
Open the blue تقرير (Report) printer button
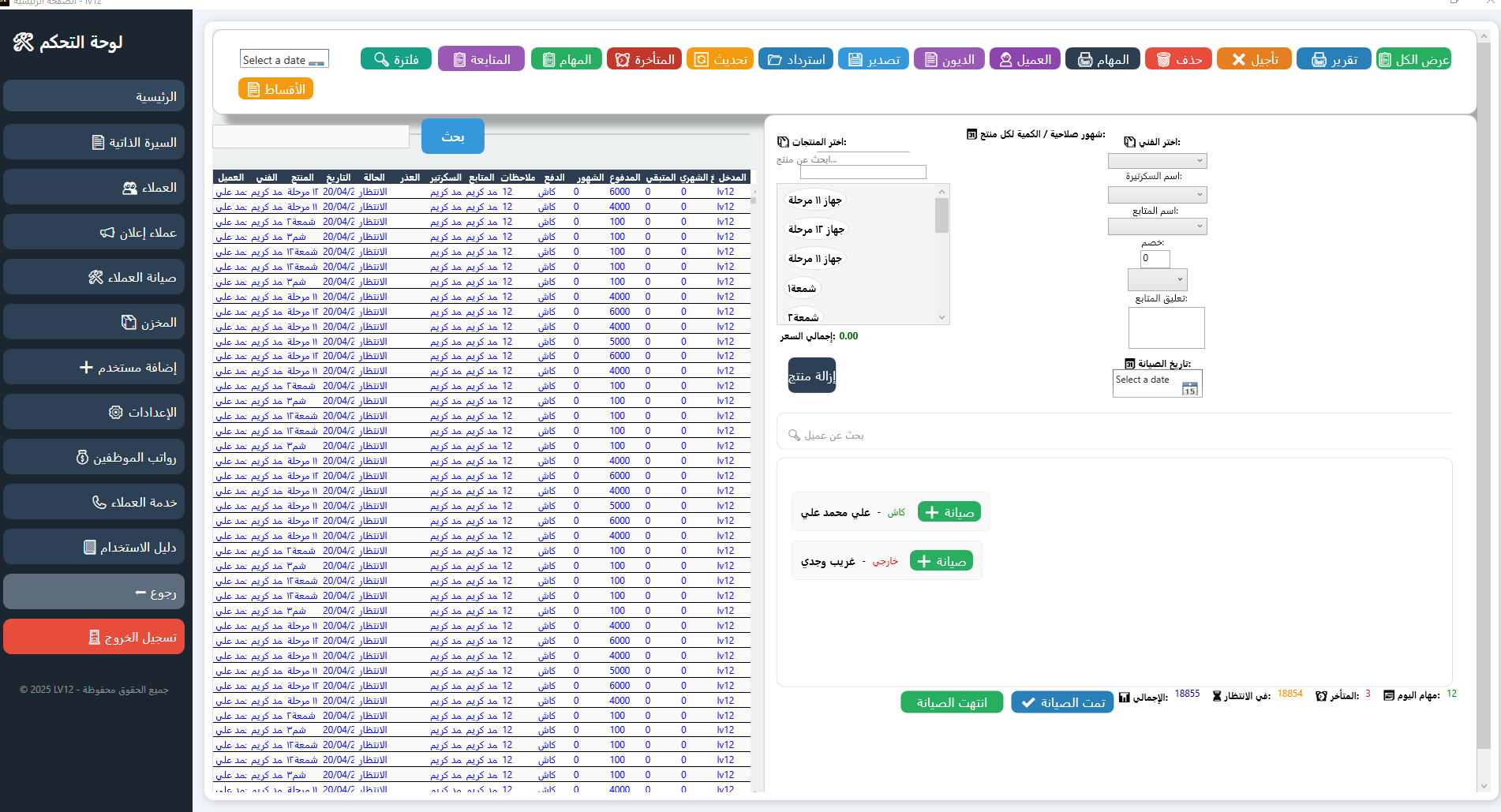(1334, 59)
